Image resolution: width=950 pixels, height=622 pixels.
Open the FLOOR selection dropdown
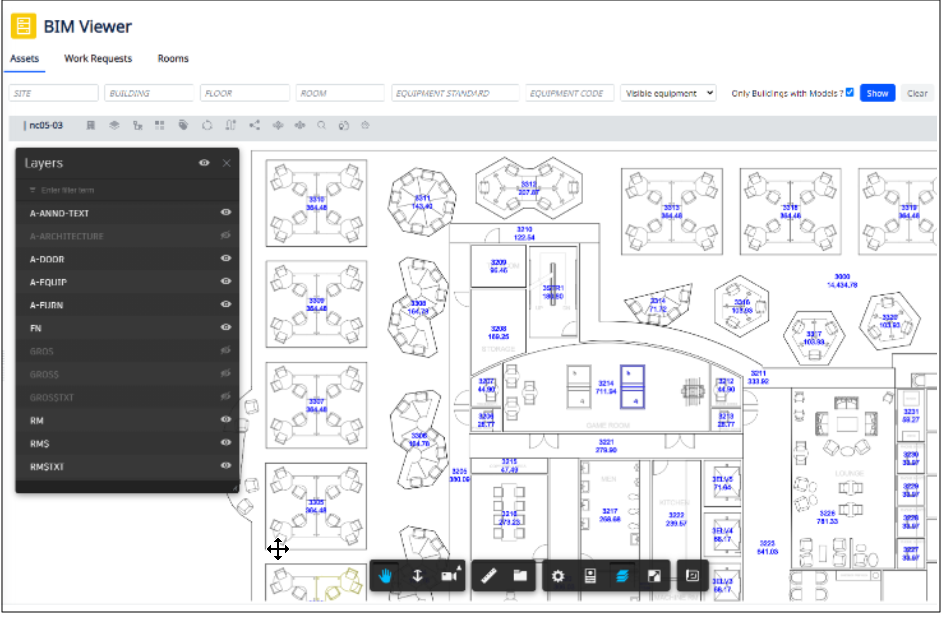tap(244, 93)
